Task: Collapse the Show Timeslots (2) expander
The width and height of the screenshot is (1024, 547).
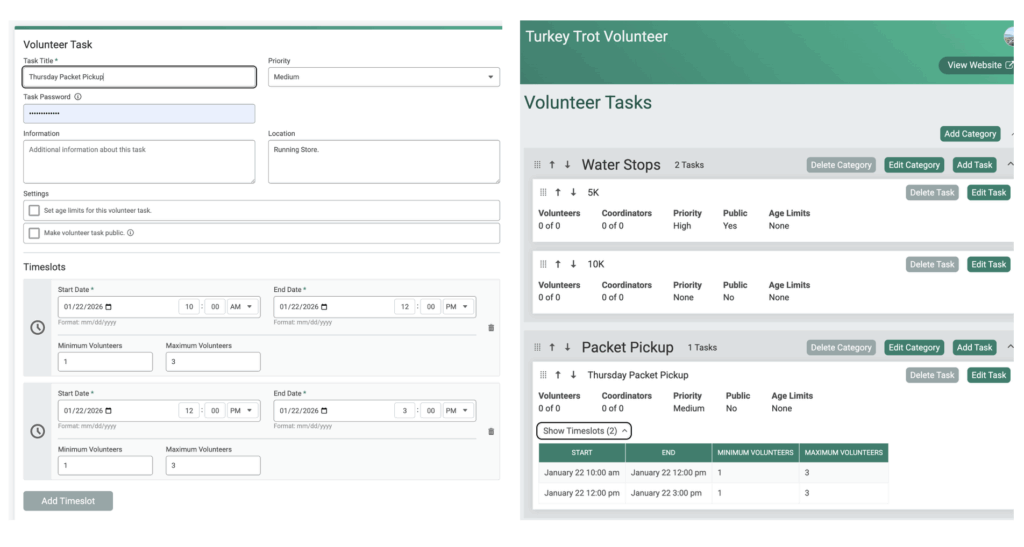Action: [x=584, y=431]
